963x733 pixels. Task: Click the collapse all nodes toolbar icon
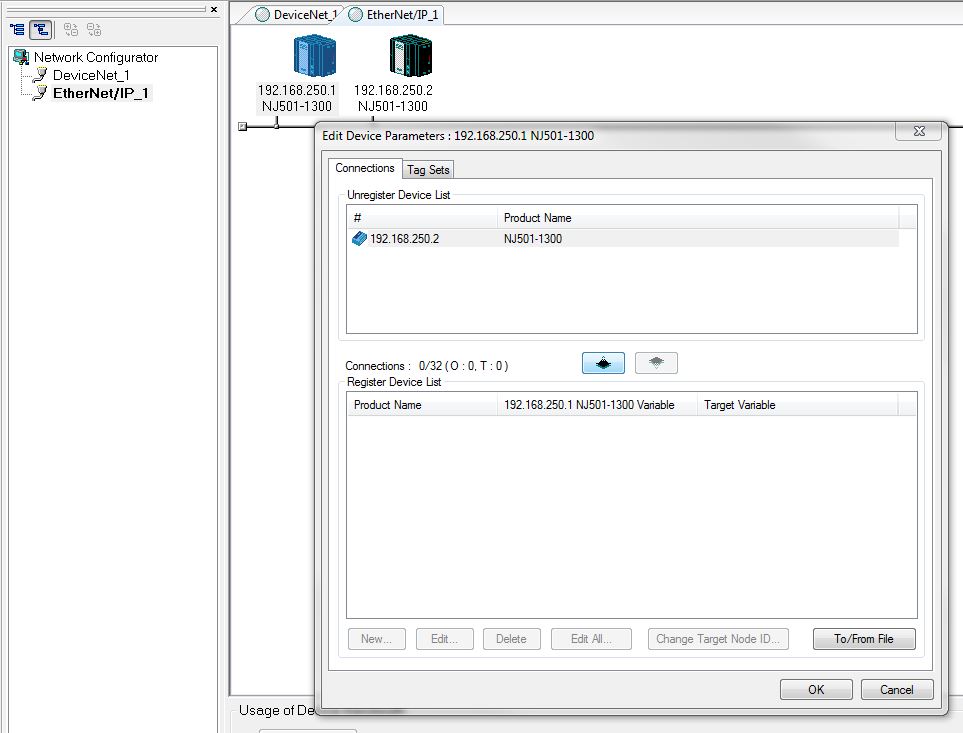click(x=93, y=29)
